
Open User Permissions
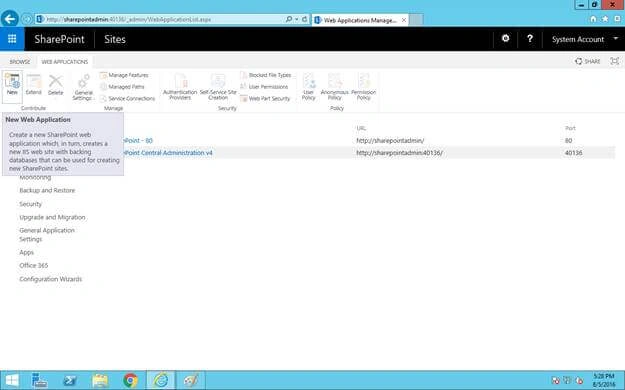click(x=264, y=87)
